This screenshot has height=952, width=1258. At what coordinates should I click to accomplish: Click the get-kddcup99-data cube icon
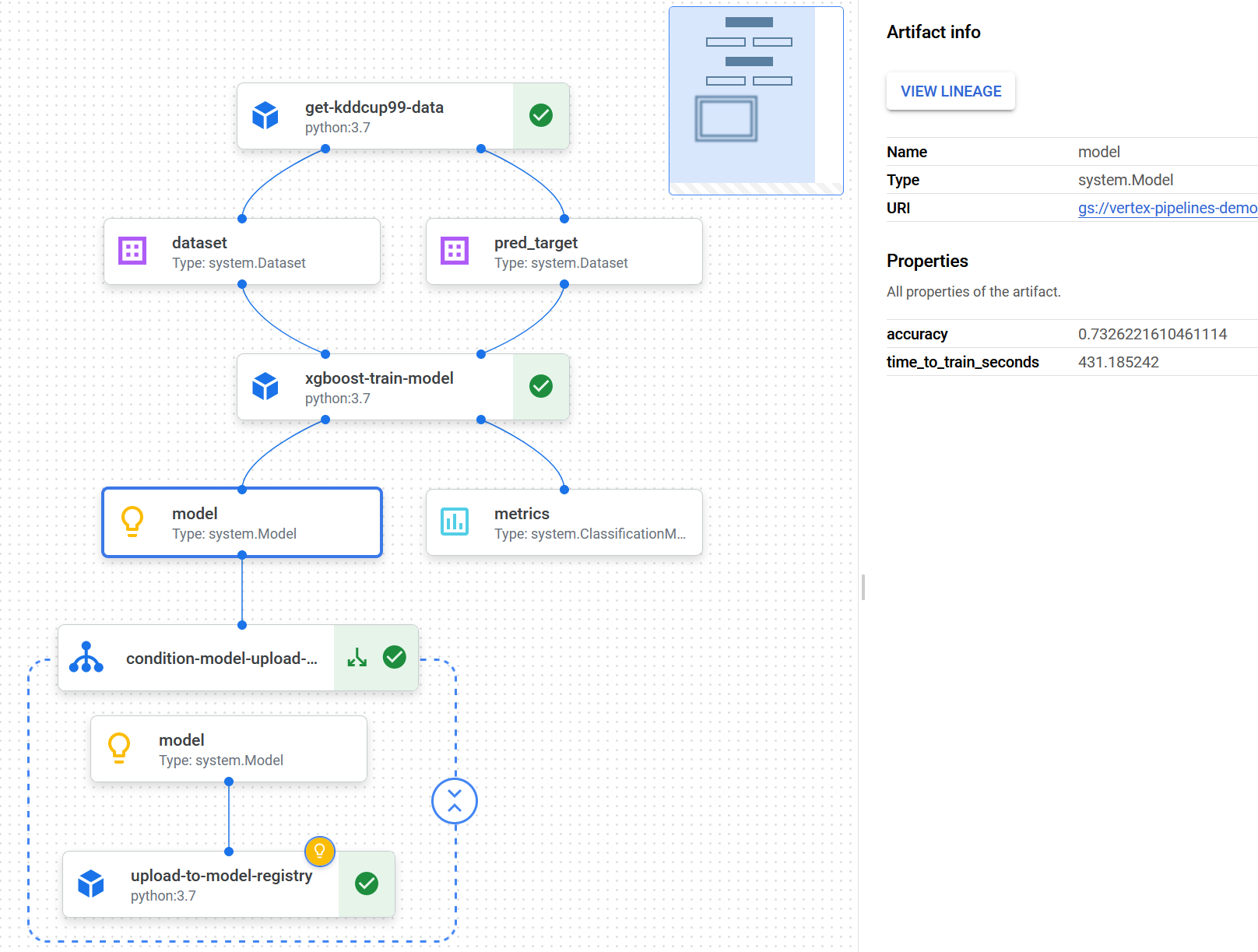coord(265,116)
